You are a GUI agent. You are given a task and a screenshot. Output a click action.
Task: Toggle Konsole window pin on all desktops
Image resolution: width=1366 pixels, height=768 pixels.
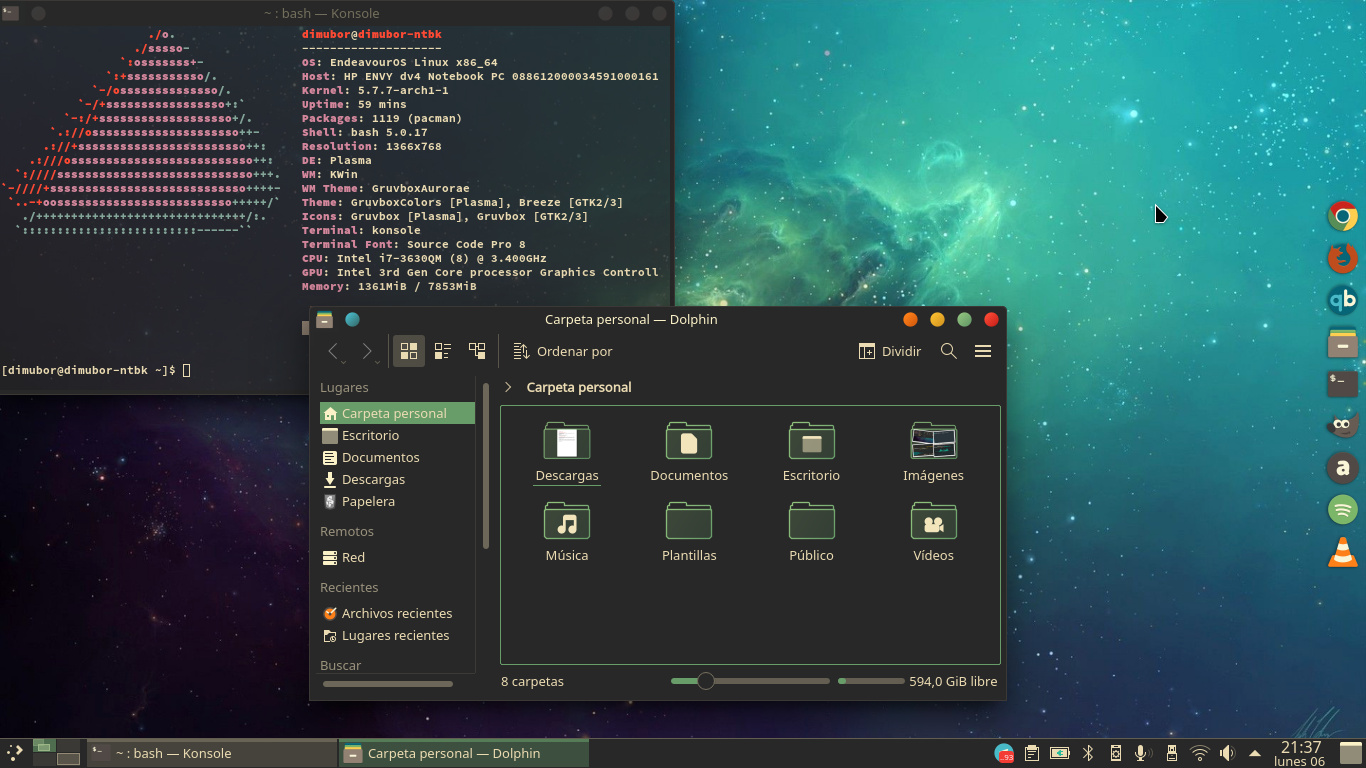tap(38, 14)
